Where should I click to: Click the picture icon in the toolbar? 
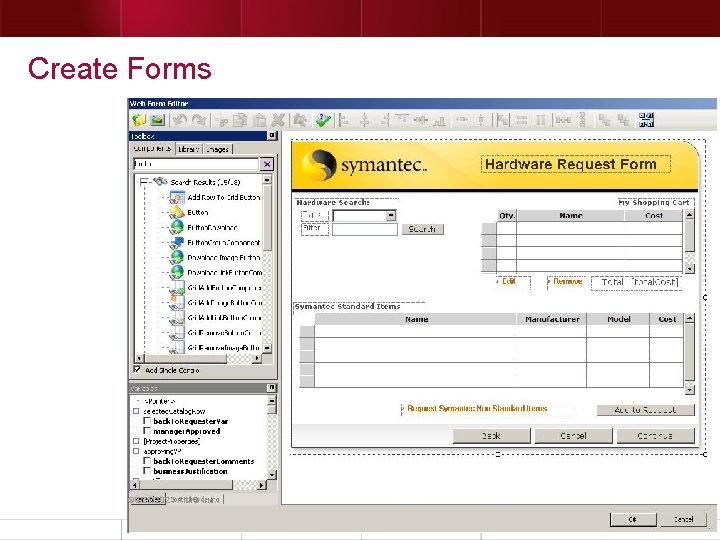[158, 120]
